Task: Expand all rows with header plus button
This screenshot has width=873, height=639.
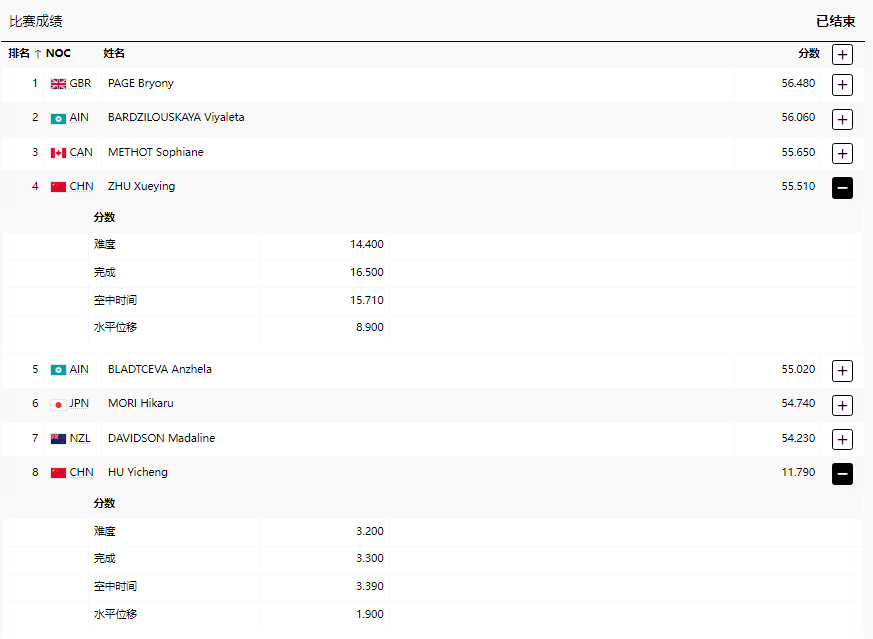Action: (842, 55)
